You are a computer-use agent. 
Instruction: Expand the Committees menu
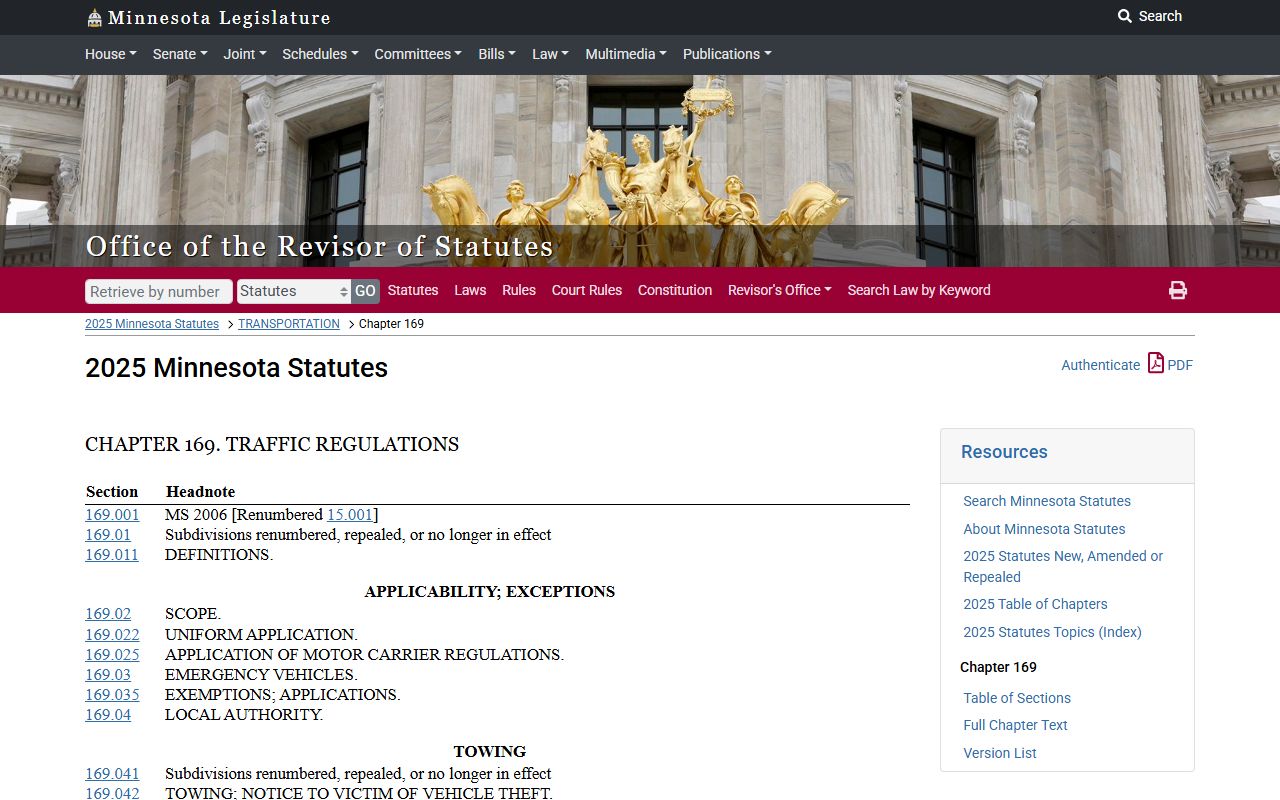(x=418, y=54)
